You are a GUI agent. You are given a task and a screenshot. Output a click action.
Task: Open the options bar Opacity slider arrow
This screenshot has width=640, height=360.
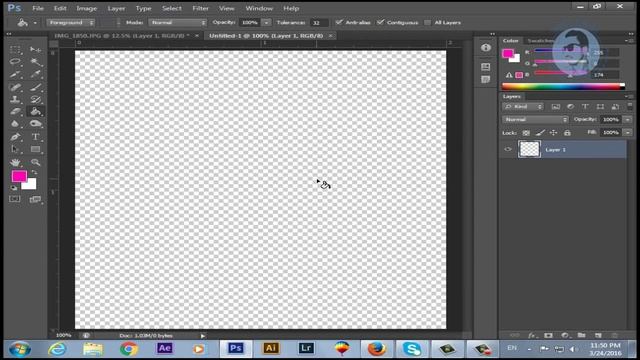point(266,22)
